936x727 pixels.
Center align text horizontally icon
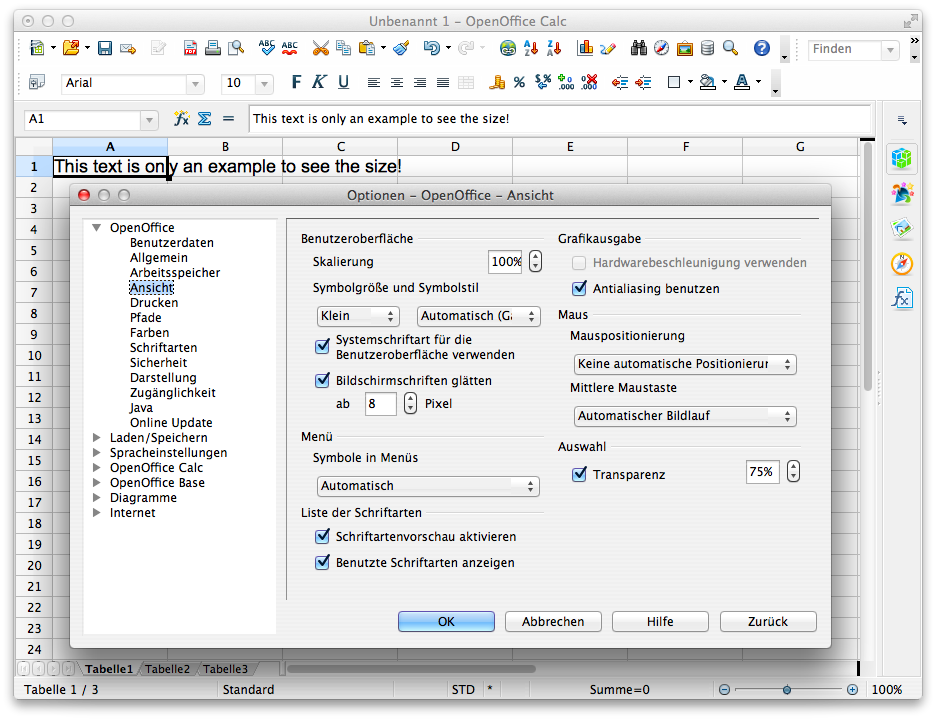(397, 82)
